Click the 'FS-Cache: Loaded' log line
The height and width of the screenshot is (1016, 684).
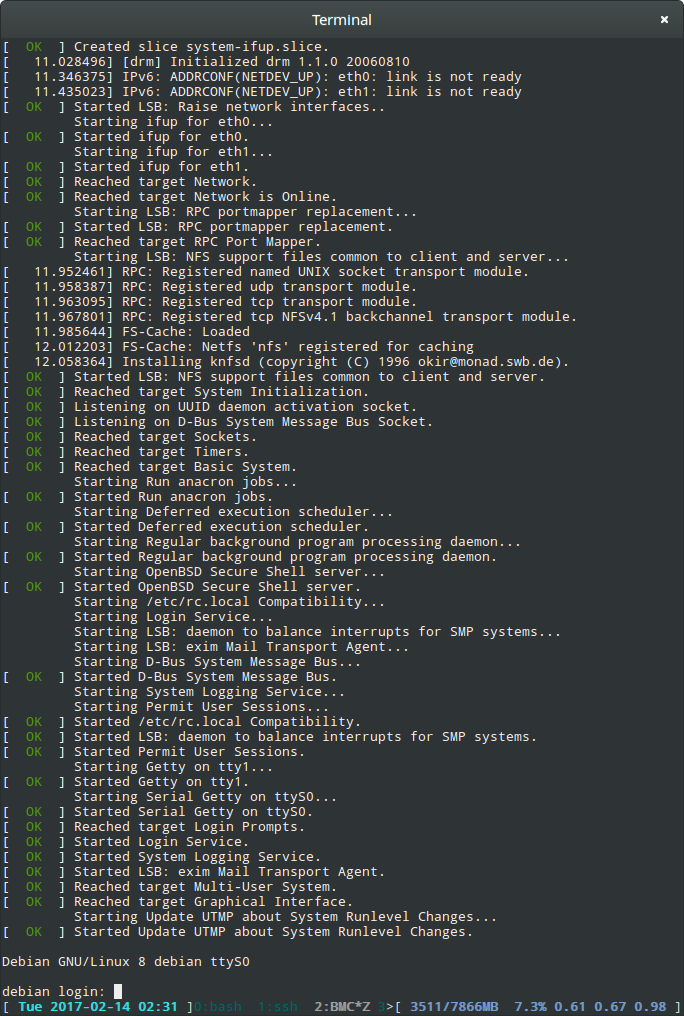186,332
